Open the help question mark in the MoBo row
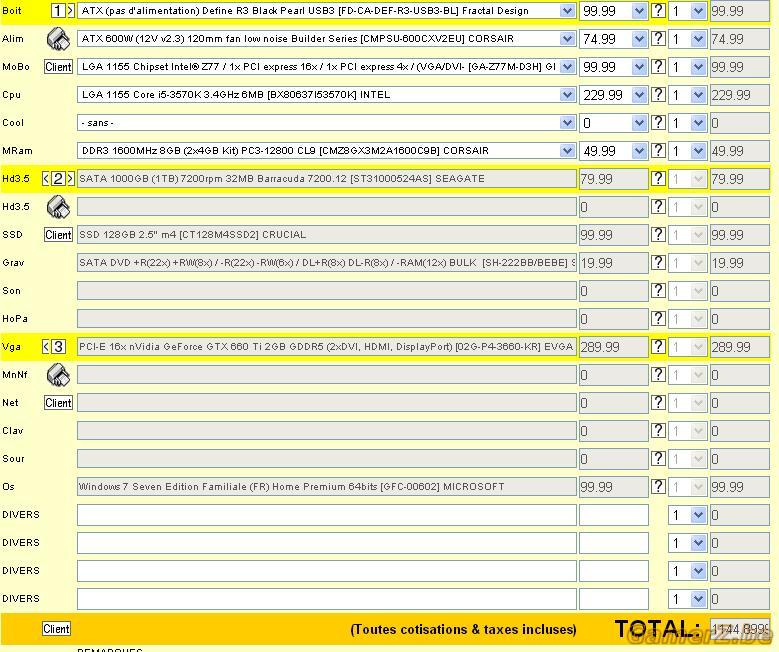779x652 pixels. pyautogui.click(x=658, y=66)
